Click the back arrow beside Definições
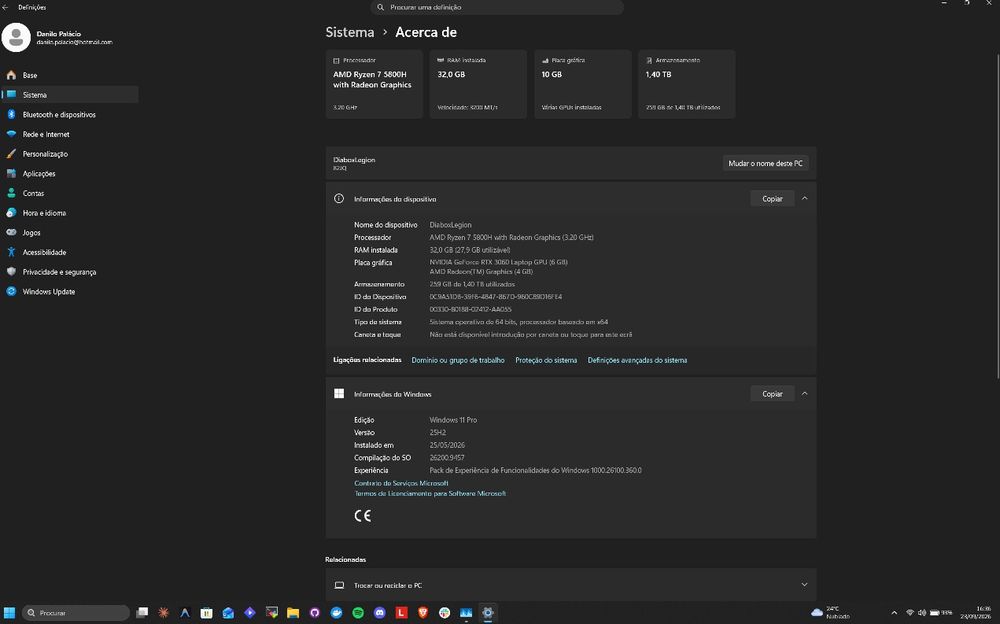This screenshot has width=1000, height=624. pos(6,7)
